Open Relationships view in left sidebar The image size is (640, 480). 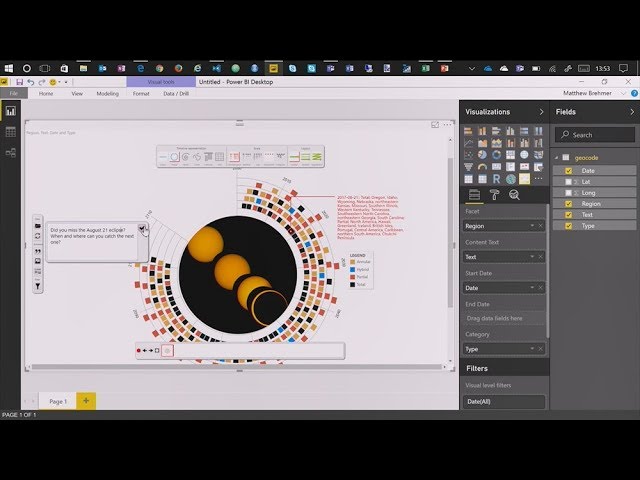tap(11, 153)
